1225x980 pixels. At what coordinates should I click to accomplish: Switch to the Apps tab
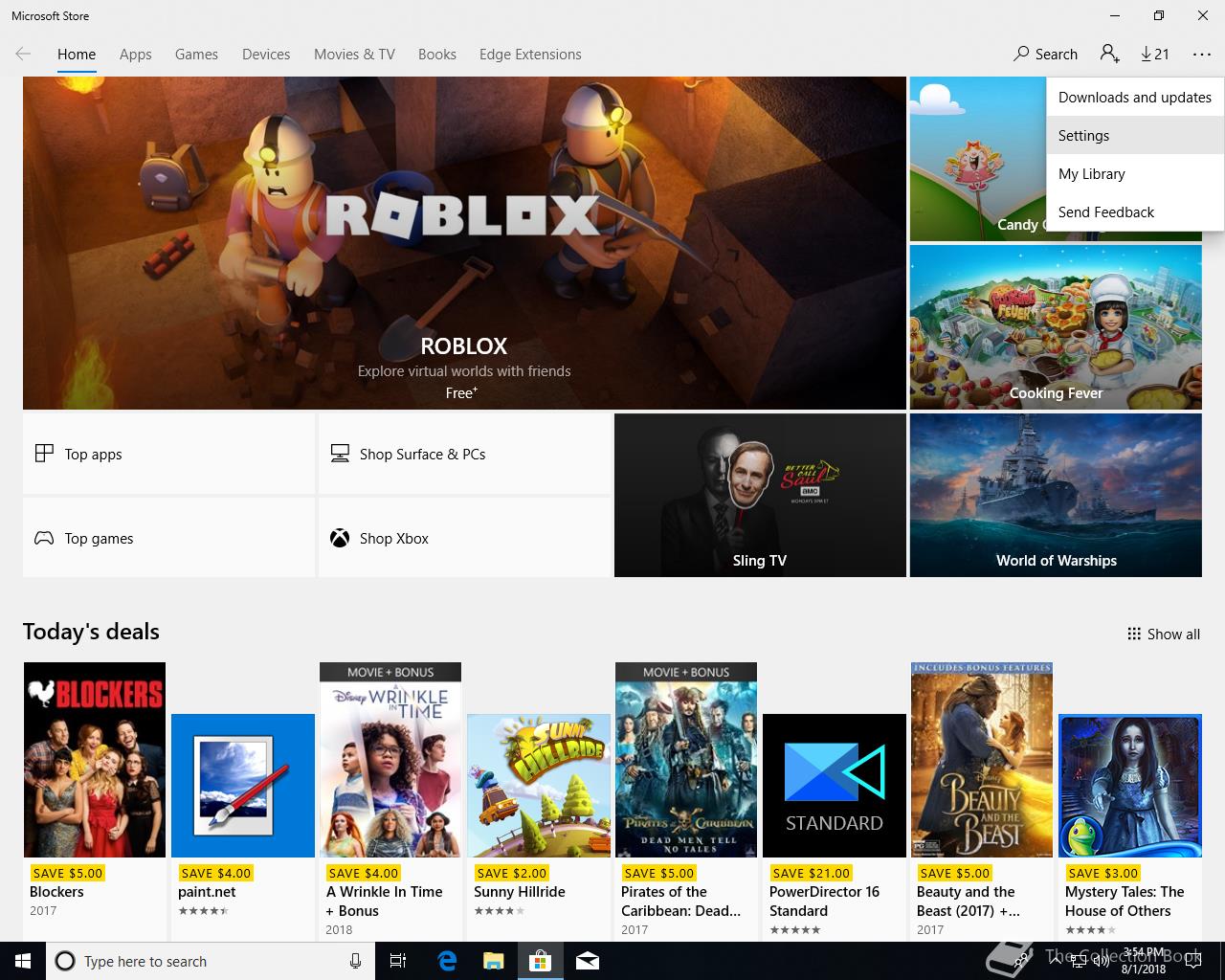pos(136,55)
